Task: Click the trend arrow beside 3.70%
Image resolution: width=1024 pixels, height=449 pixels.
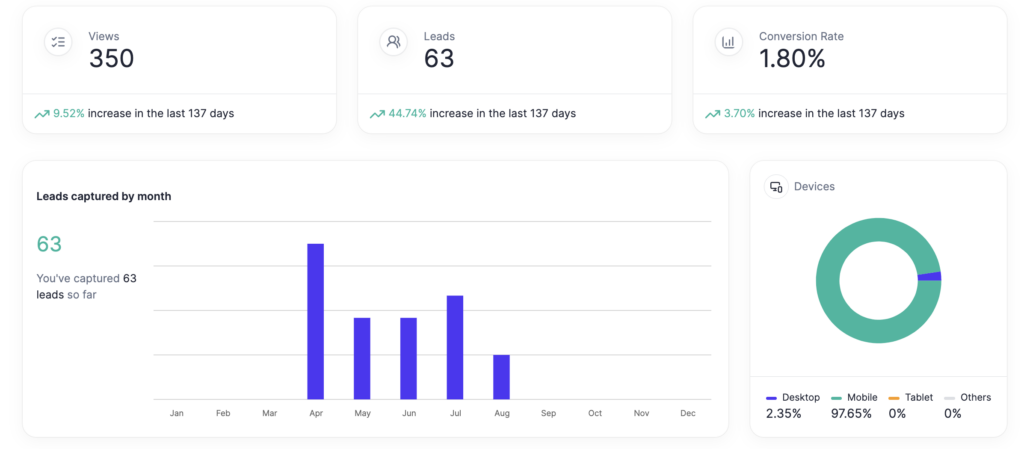Action: pos(712,114)
